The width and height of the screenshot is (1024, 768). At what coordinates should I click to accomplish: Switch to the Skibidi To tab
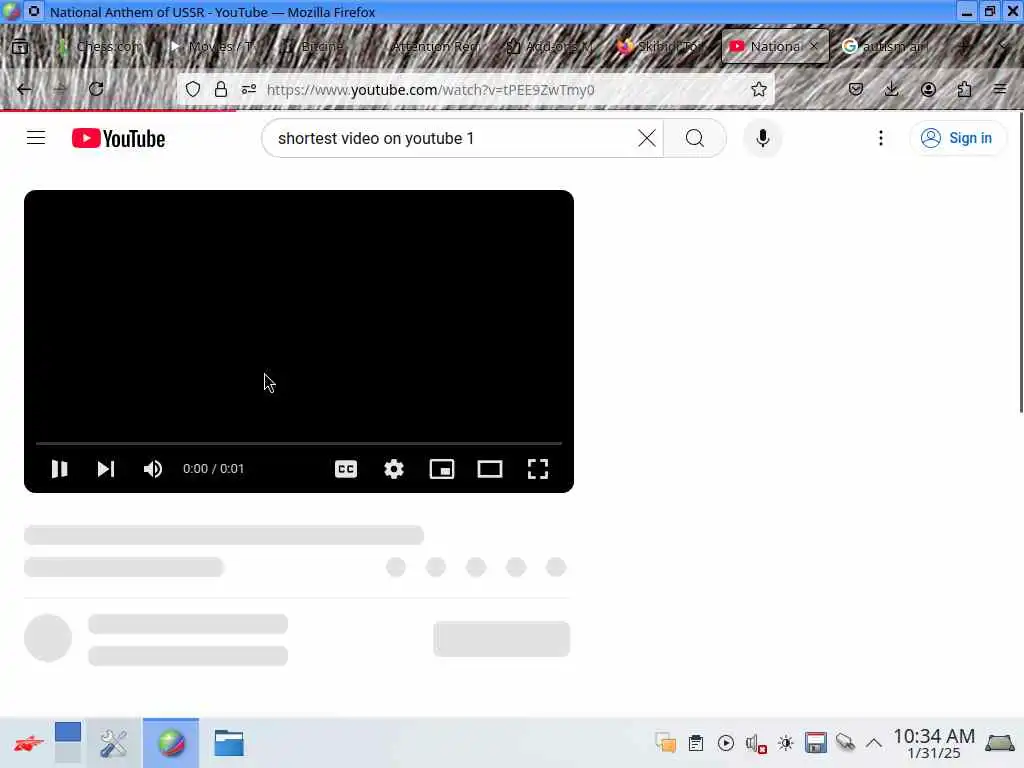point(661,46)
